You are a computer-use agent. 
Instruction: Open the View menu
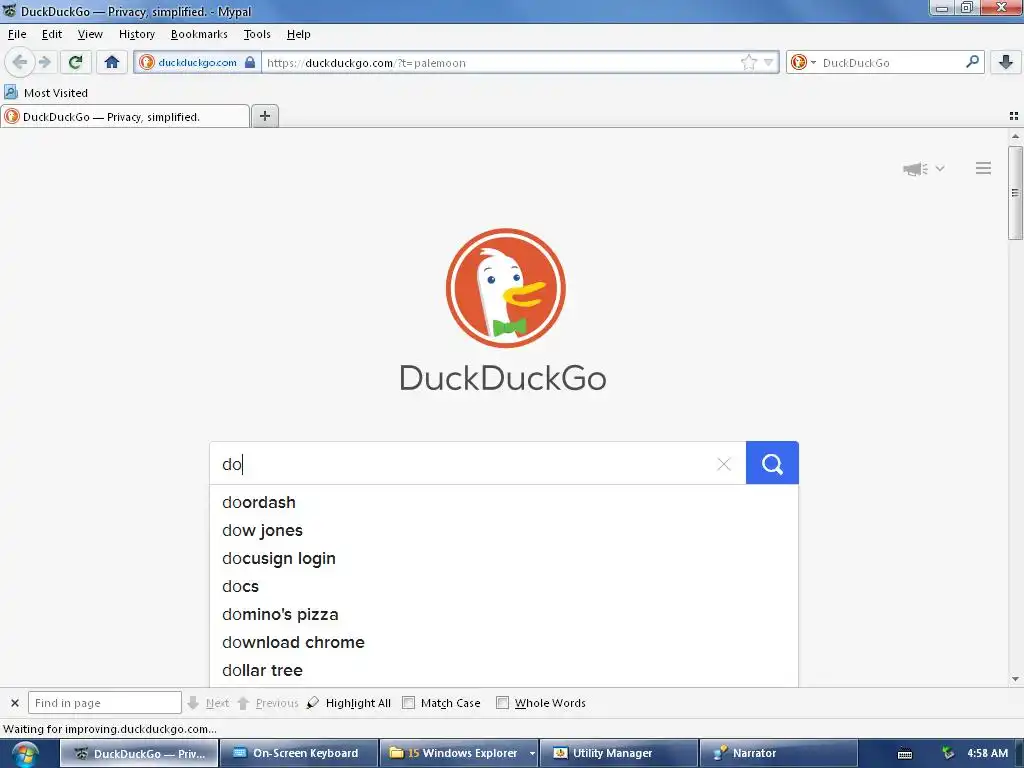[x=90, y=34]
